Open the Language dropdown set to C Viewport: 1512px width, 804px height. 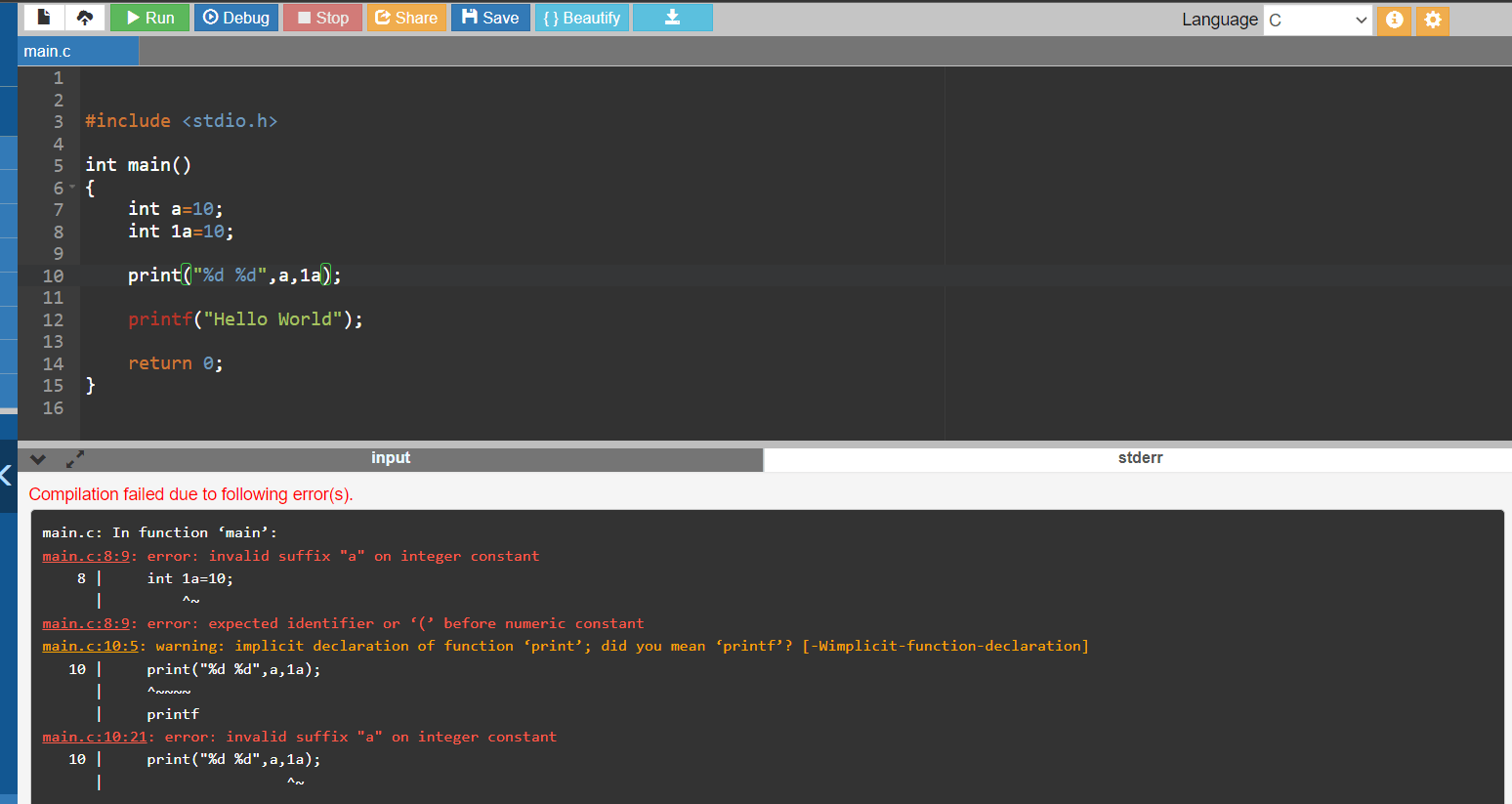(1319, 20)
